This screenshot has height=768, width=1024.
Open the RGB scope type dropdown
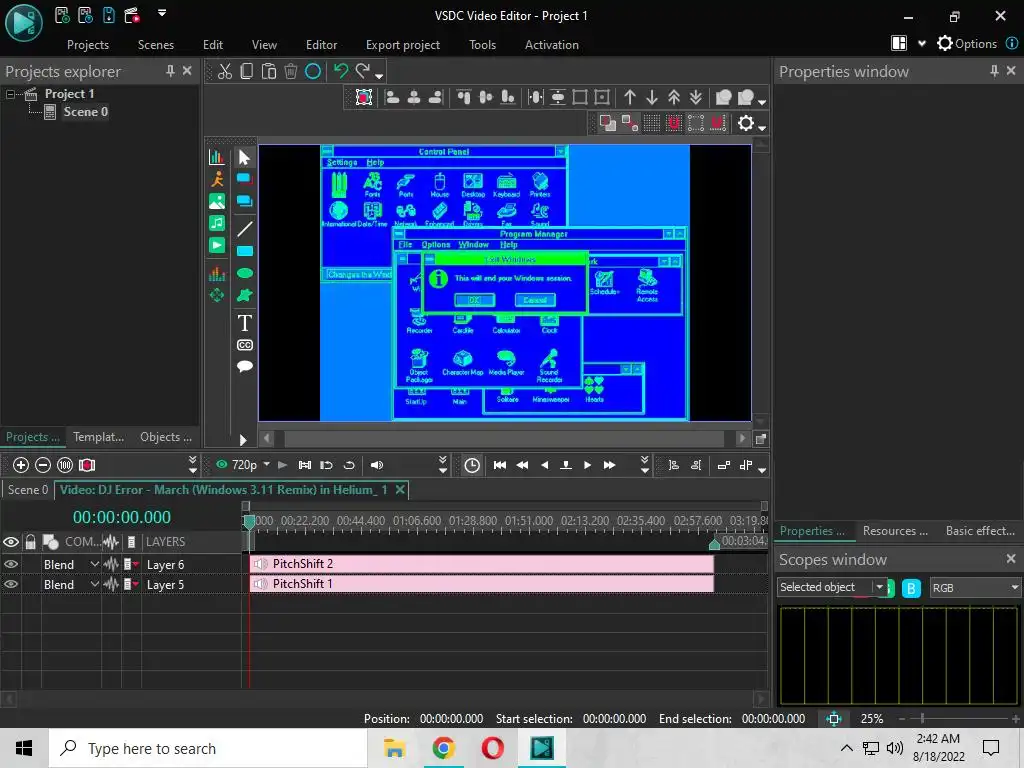[x=974, y=588]
